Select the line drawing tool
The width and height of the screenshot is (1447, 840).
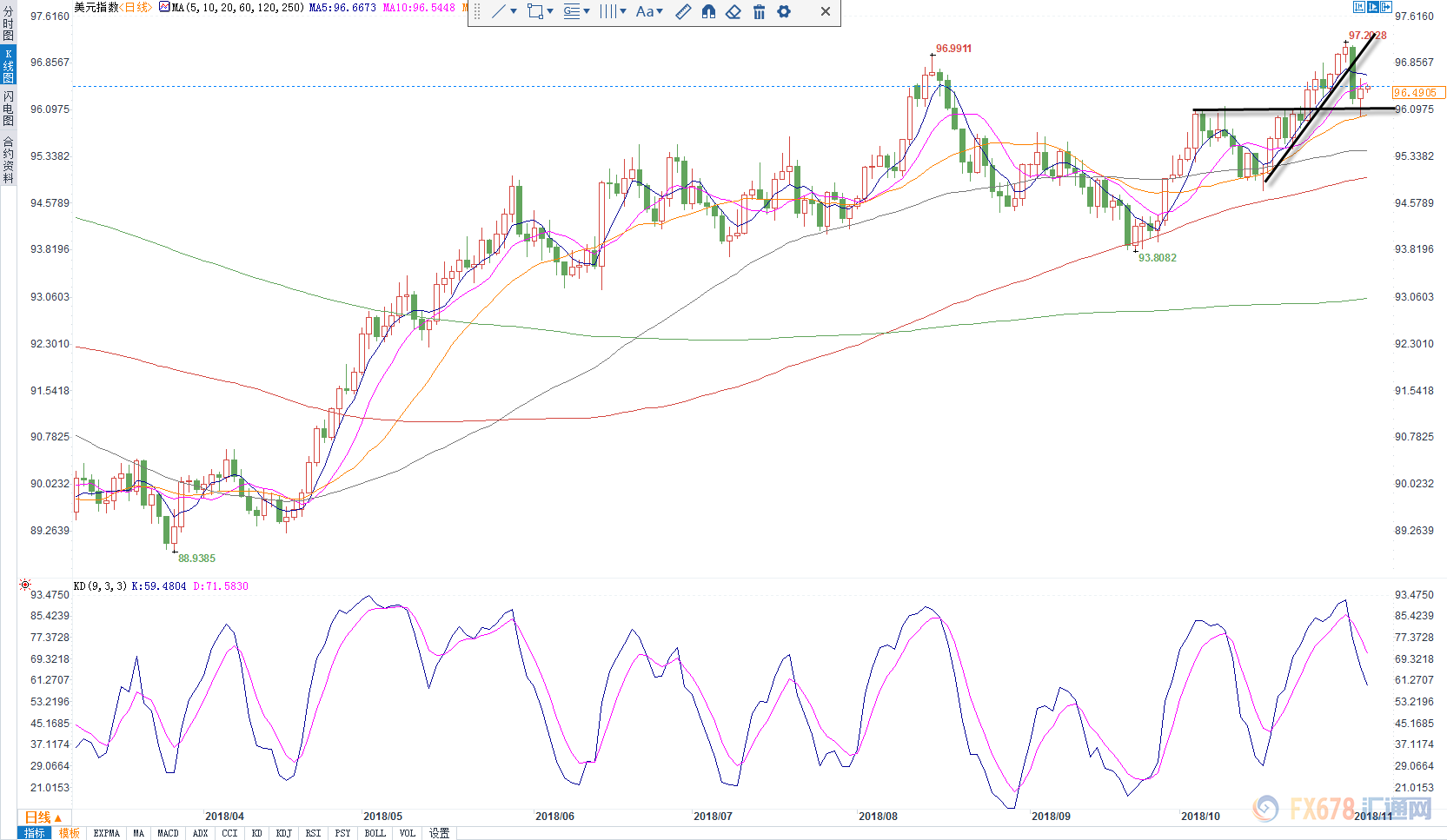pyautogui.click(x=499, y=11)
